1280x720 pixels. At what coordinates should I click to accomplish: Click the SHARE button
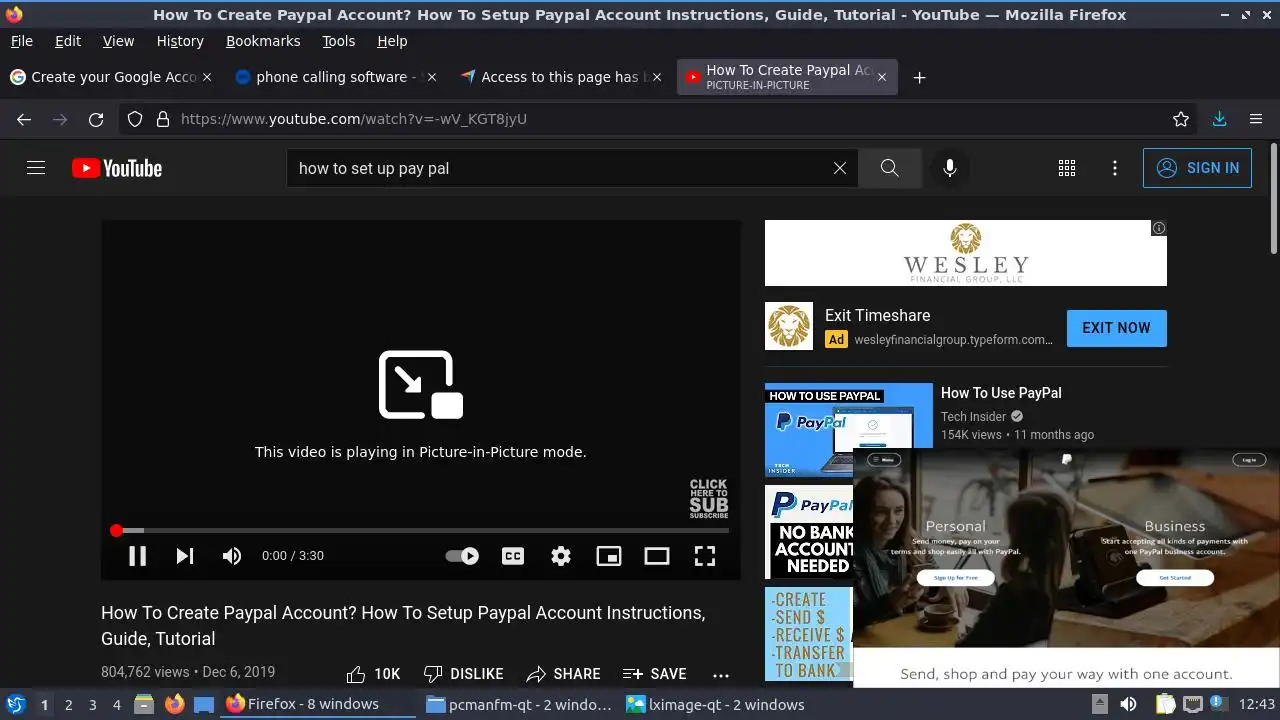tap(563, 674)
